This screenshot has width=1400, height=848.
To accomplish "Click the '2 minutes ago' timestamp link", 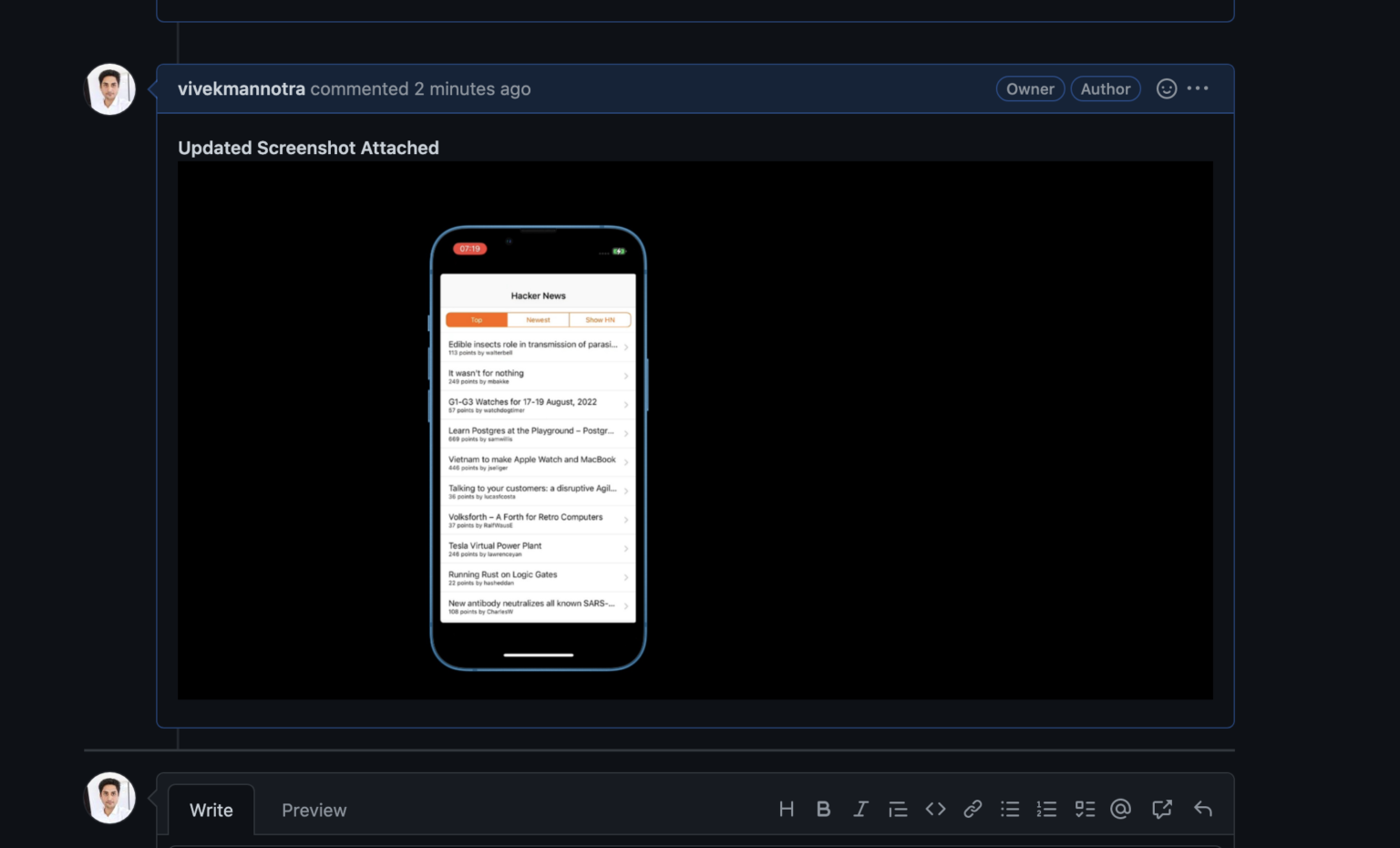I will coord(472,88).
